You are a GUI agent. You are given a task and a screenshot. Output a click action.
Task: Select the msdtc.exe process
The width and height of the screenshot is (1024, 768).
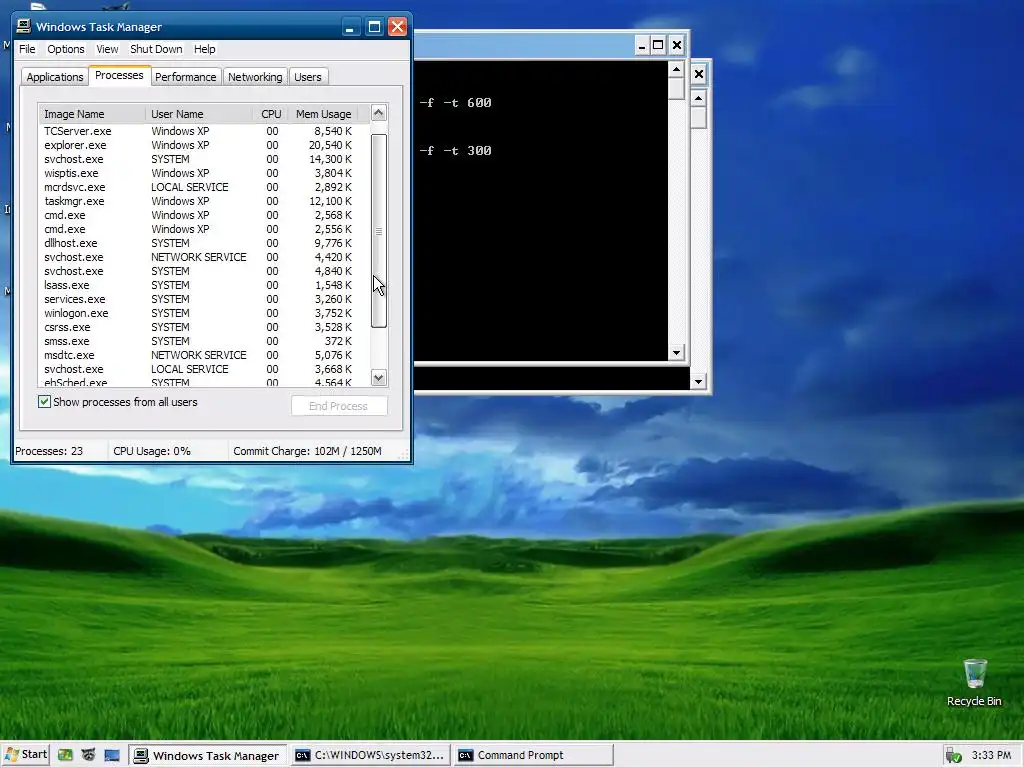pos(198,355)
